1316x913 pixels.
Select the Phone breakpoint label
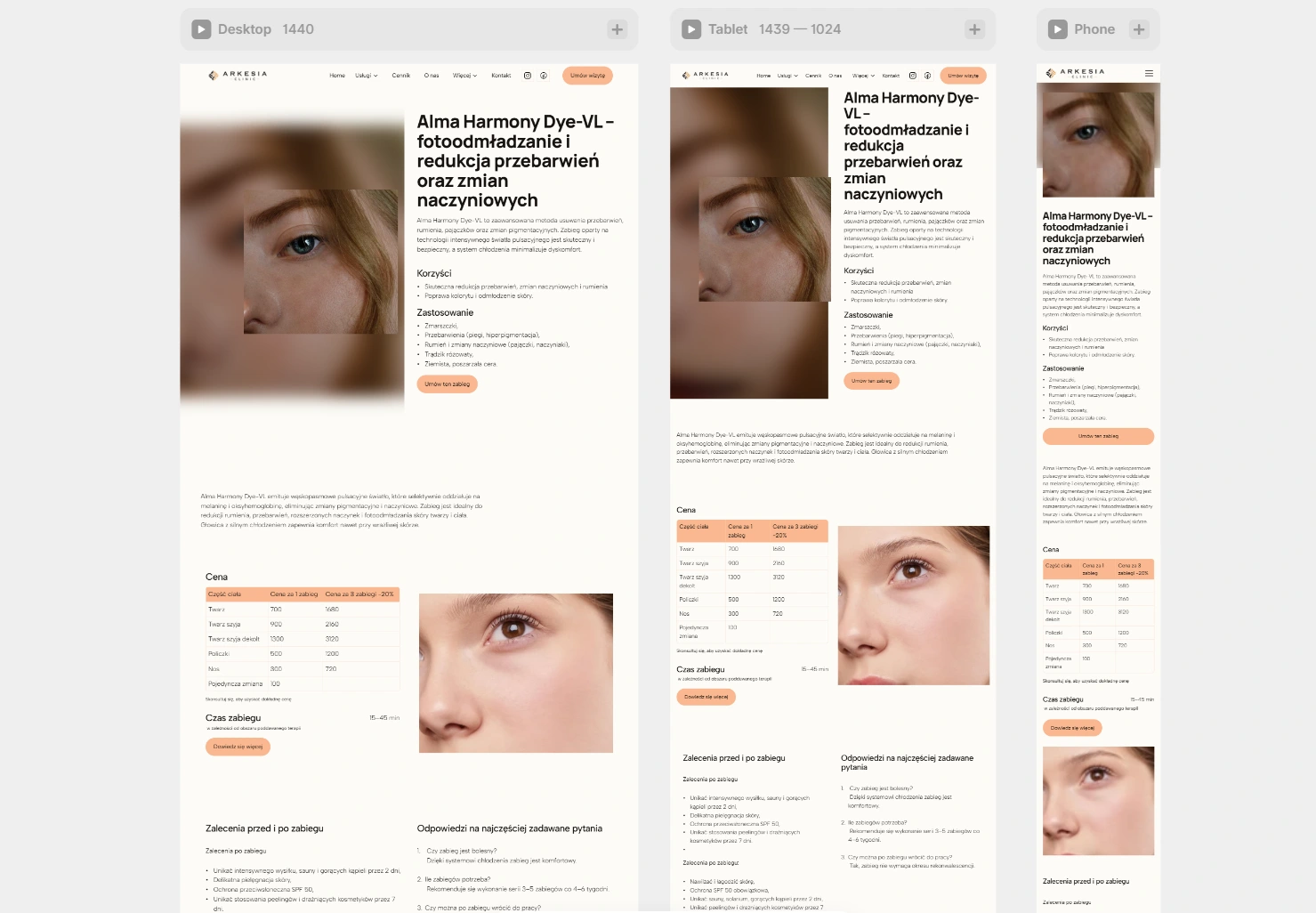tap(1094, 29)
